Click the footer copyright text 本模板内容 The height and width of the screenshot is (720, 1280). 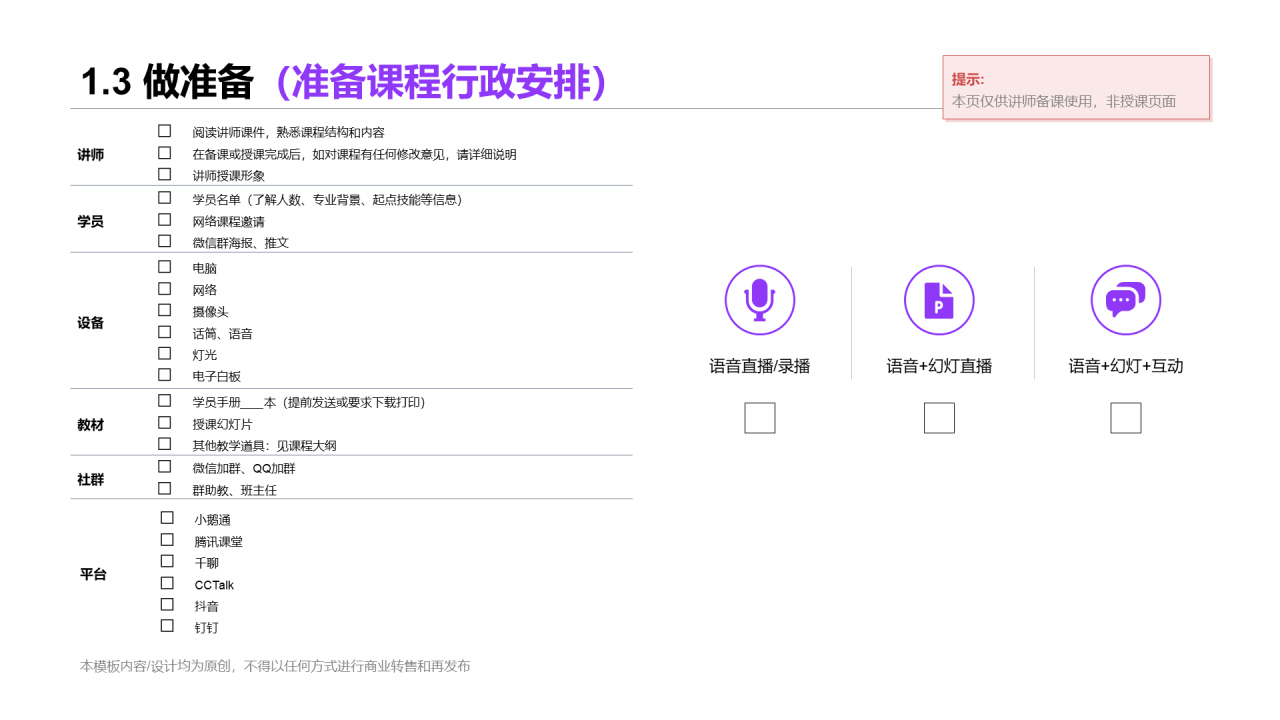275,666
